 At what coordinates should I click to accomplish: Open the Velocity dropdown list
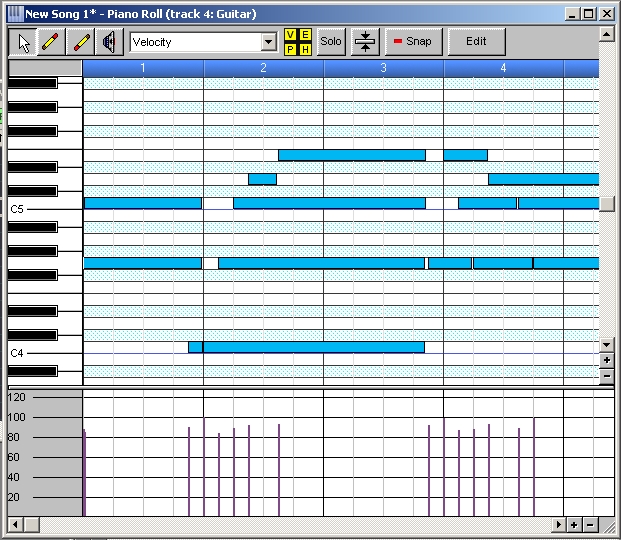269,42
